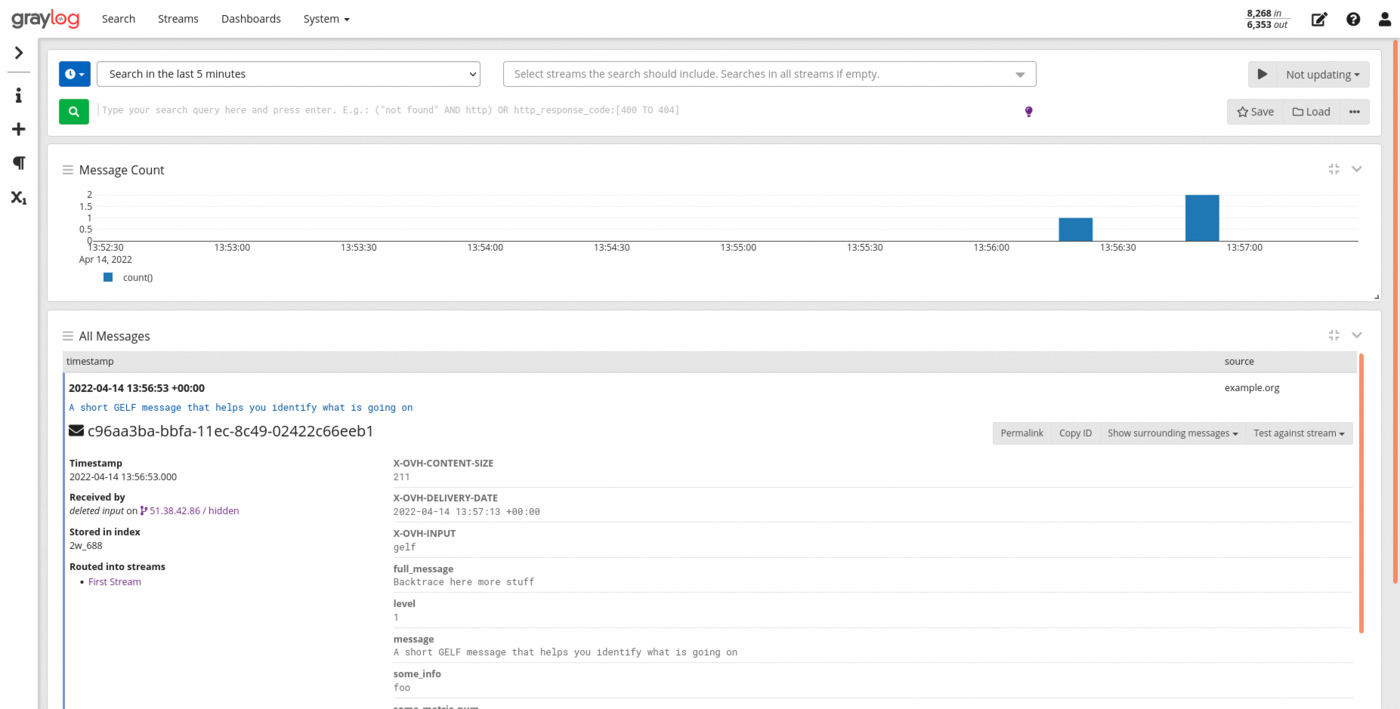The width and height of the screenshot is (1400, 709).
Task: Save the current search
Action: tap(1255, 111)
